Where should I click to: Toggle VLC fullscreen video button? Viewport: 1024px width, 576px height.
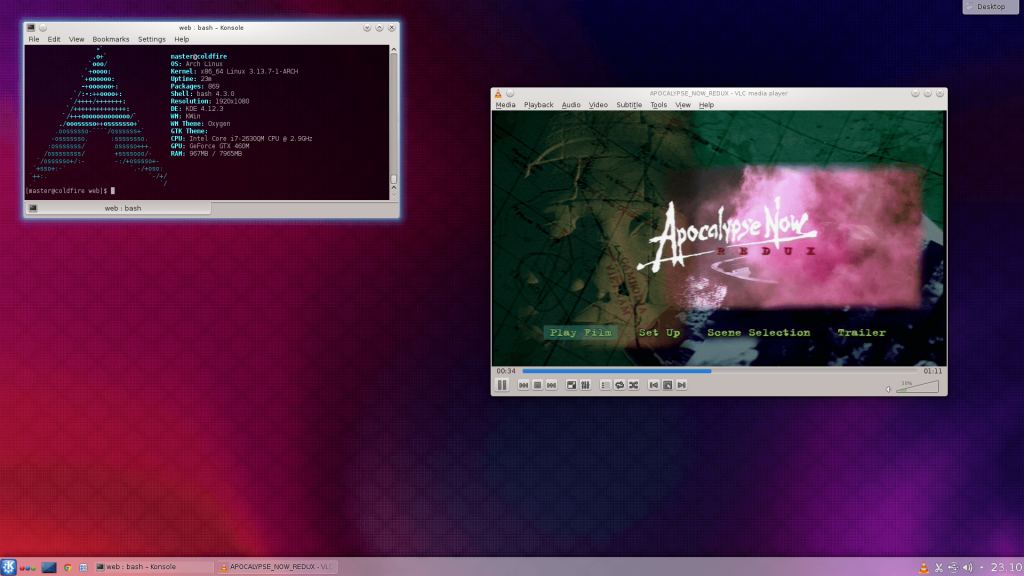coord(571,385)
